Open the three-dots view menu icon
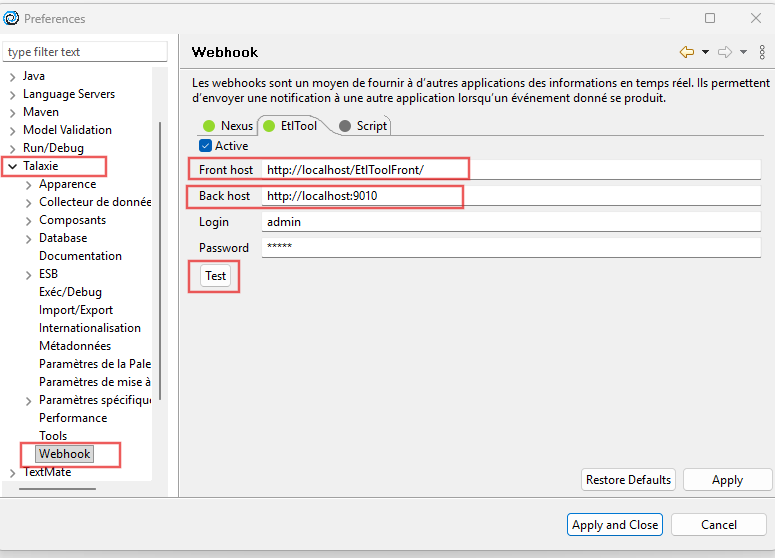 point(762,52)
